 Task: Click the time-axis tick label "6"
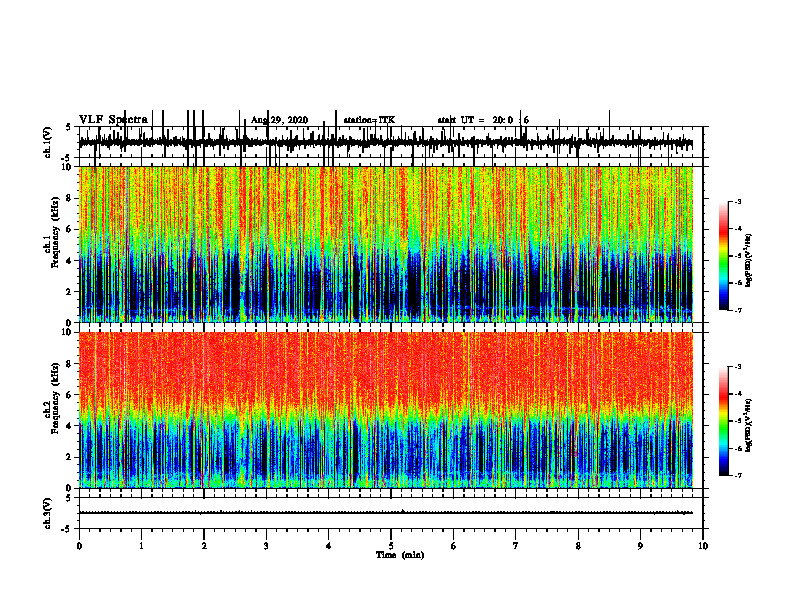point(453,546)
